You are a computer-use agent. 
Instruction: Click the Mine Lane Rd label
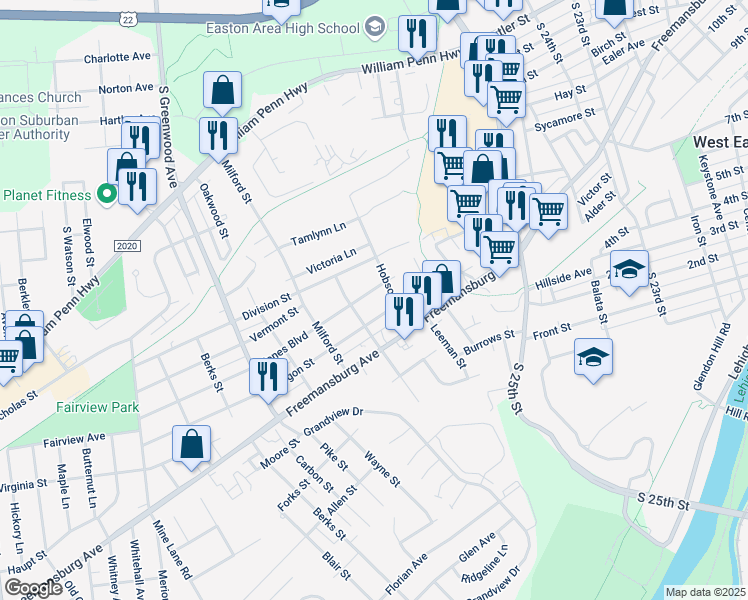click(x=172, y=550)
